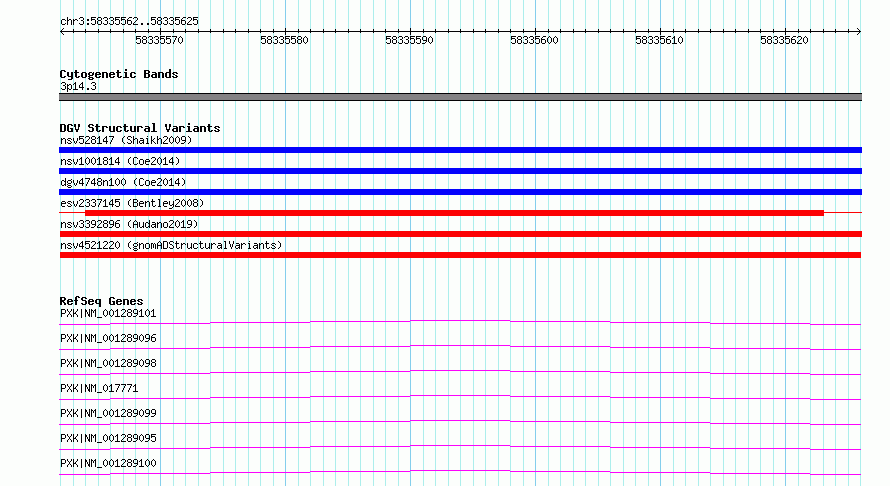Image resolution: width=890 pixels, height=486 pixels.
Task: Open the DGV Structural Variants track title
Action: pos(140,128)
